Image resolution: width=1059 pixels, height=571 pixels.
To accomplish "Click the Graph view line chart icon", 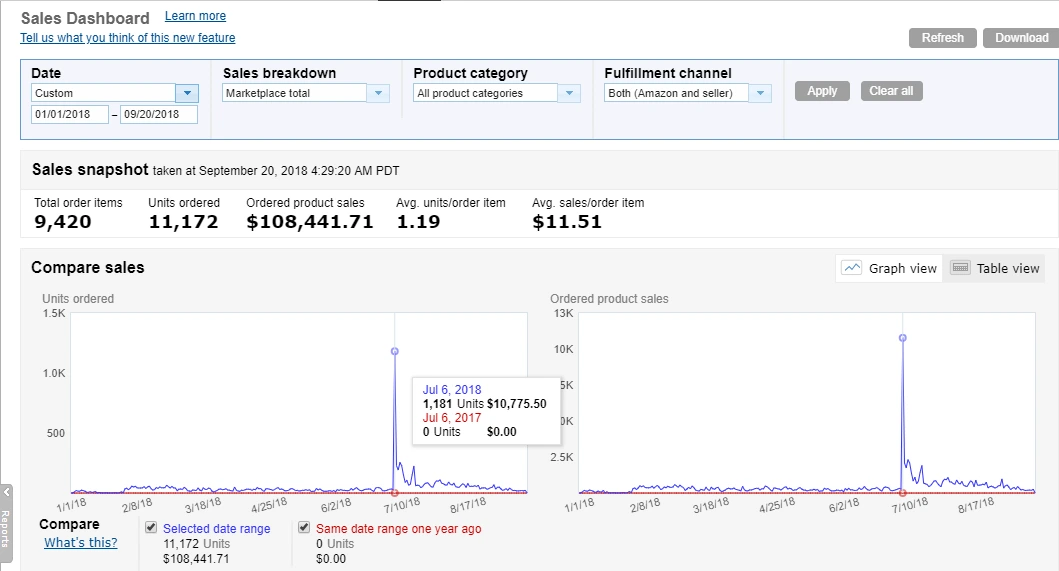I will [x=852, y=268].
